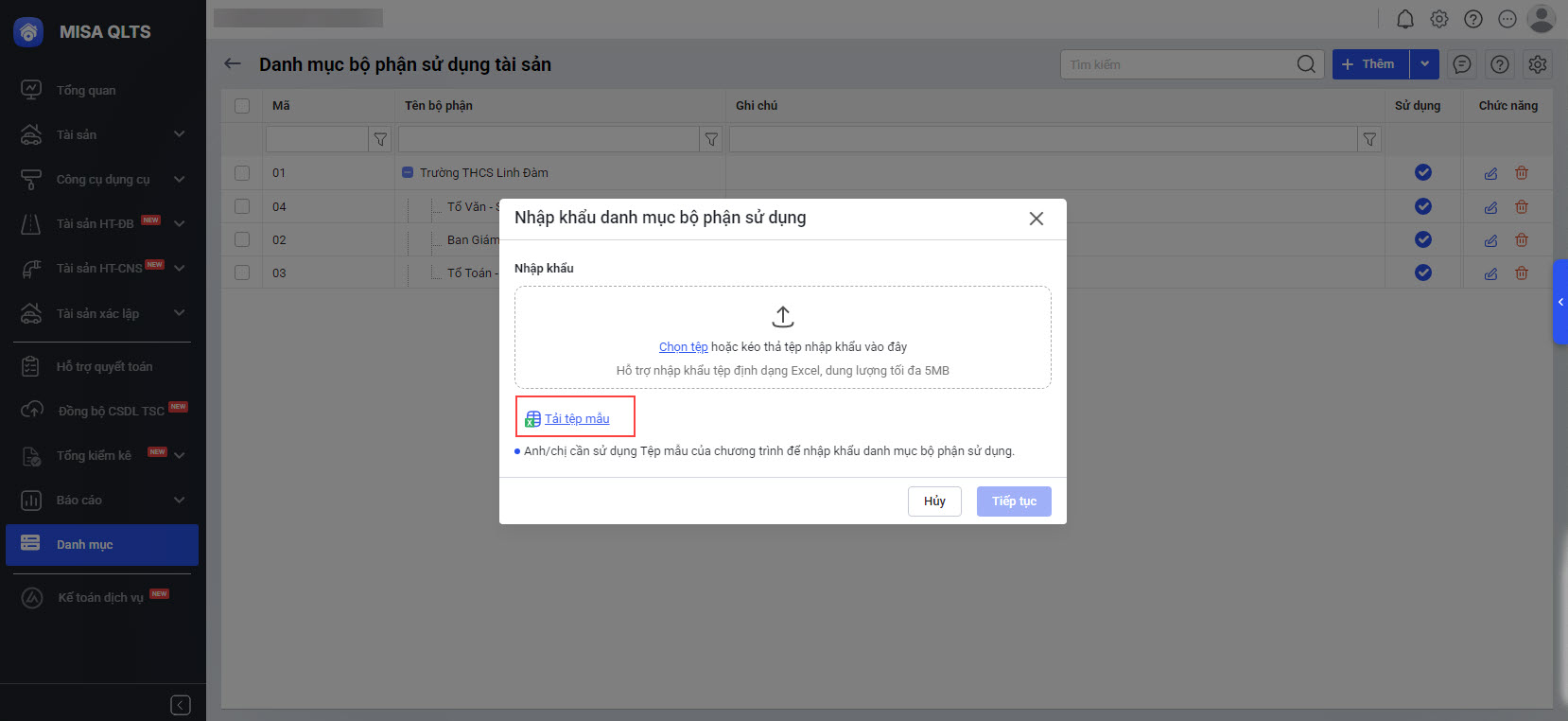1568x721 pixels.
Task: Click the Tìm kiếm search field
Action: click(1177, 64)
